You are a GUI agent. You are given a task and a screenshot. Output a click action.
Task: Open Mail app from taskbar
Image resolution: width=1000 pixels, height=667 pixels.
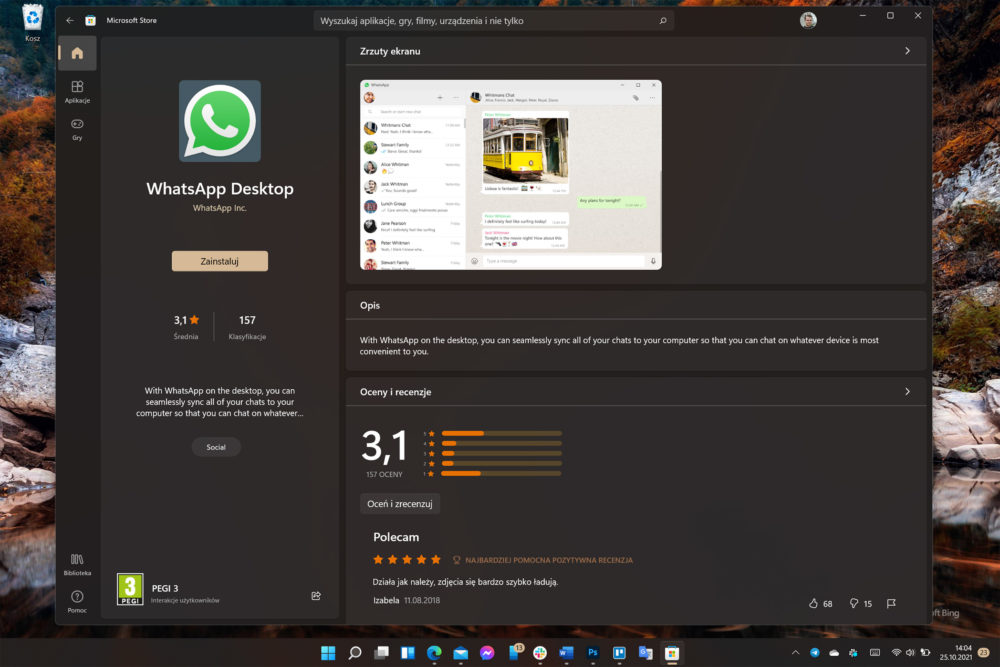point(460,652)
